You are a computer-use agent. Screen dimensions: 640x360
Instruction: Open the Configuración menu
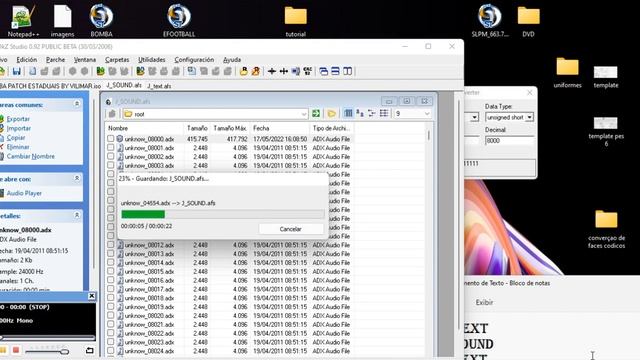tap(194, 60)
